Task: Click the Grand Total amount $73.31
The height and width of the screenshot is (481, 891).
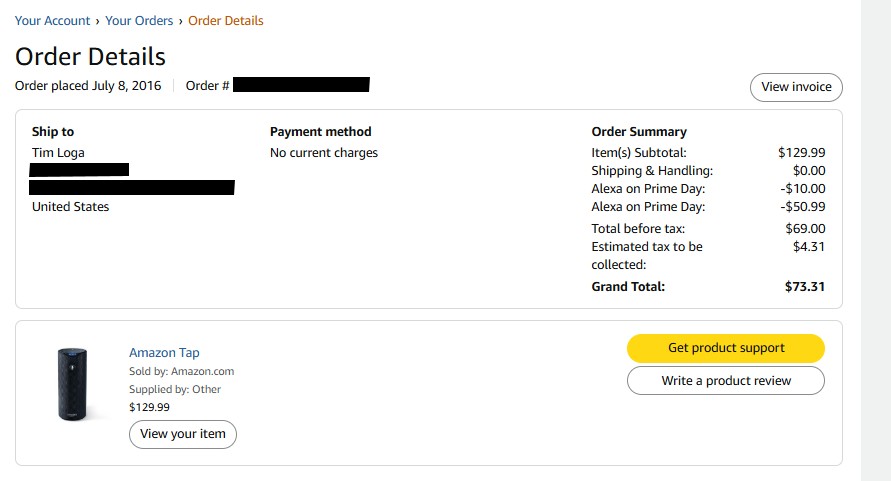Action: [805, 286]
